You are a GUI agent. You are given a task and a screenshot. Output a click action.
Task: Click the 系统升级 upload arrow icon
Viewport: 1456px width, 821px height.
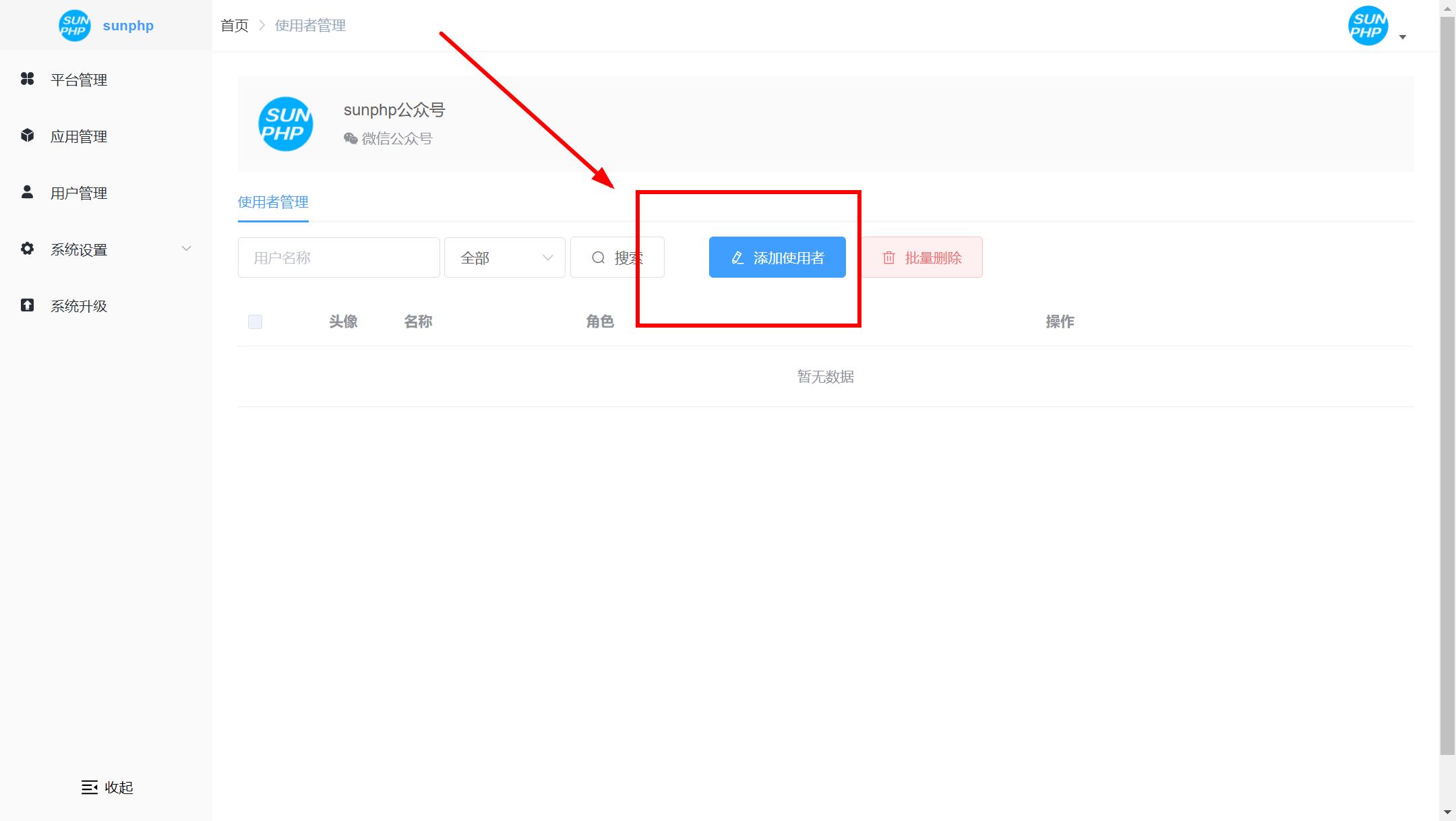coord(27,305)
